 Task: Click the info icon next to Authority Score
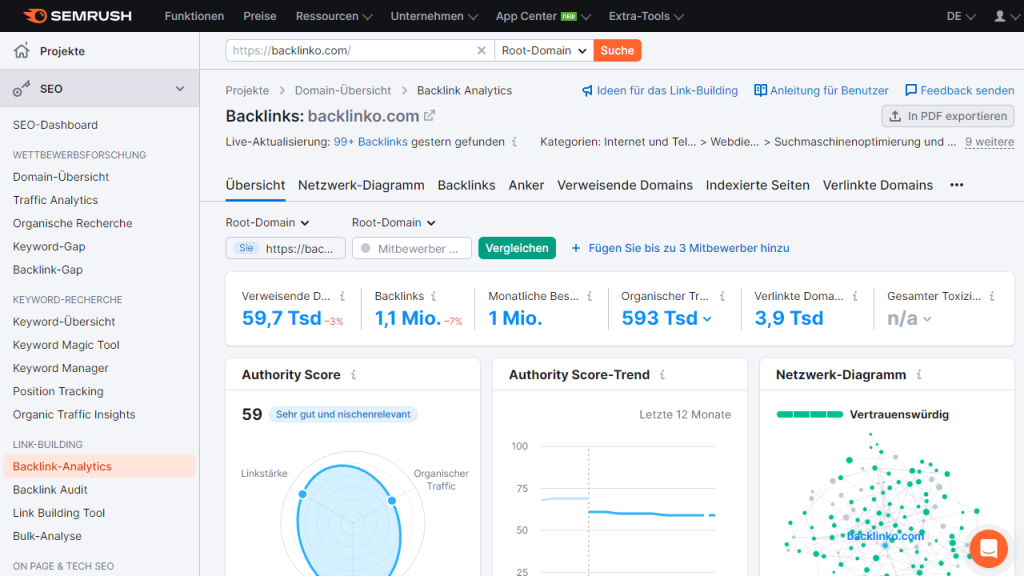click(353, 375)
